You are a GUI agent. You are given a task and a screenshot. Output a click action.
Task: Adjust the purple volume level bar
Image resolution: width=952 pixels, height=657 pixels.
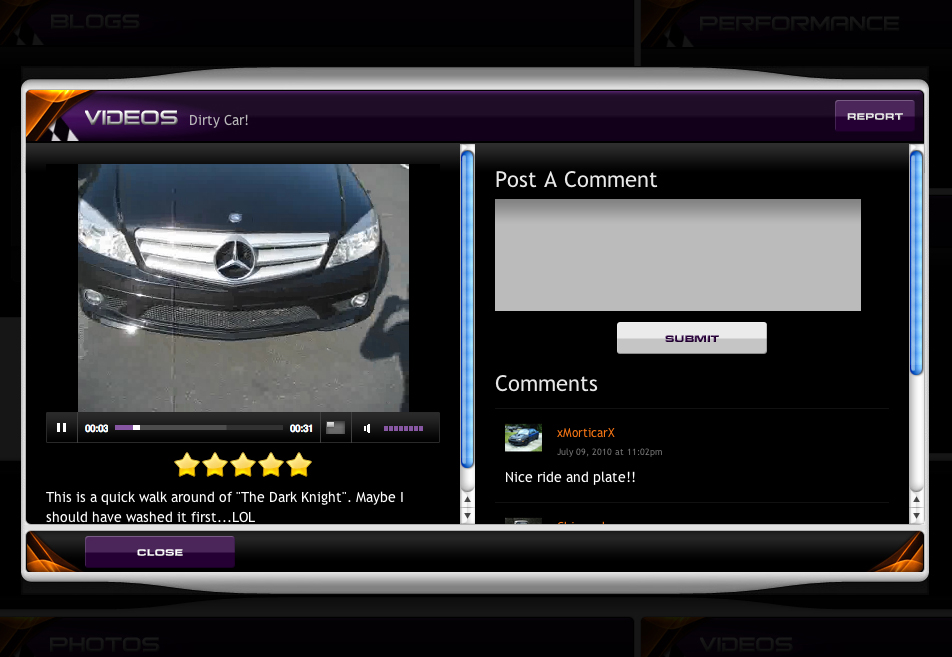click(403, 428)
